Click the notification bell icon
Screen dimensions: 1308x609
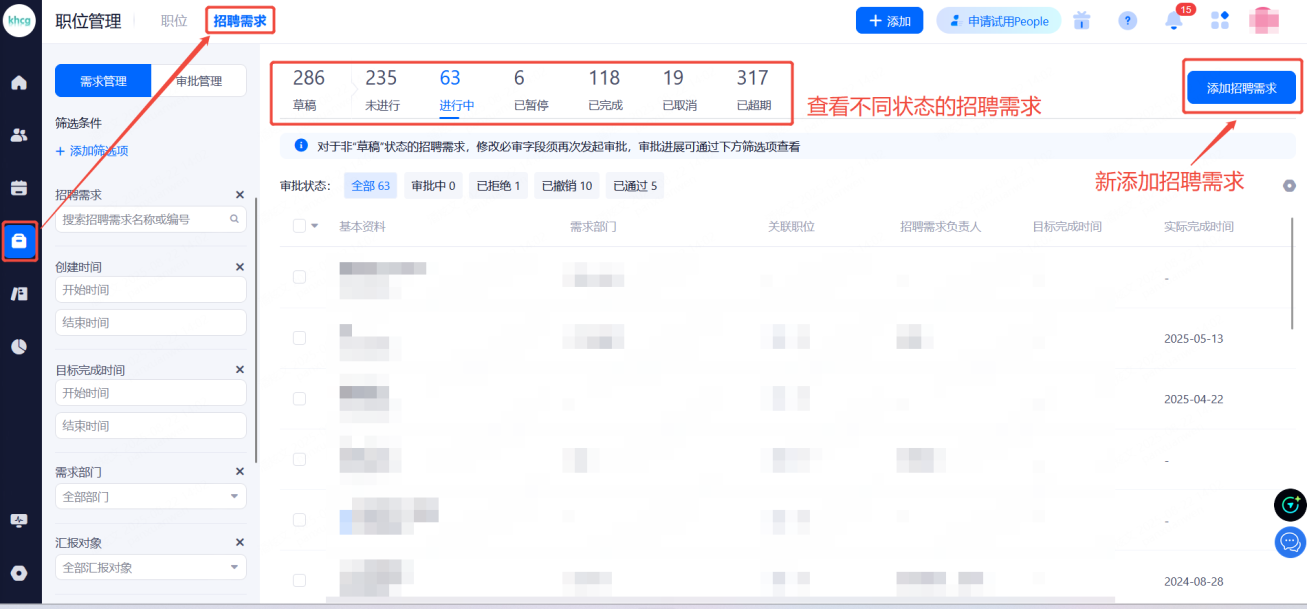[1175, 21]
